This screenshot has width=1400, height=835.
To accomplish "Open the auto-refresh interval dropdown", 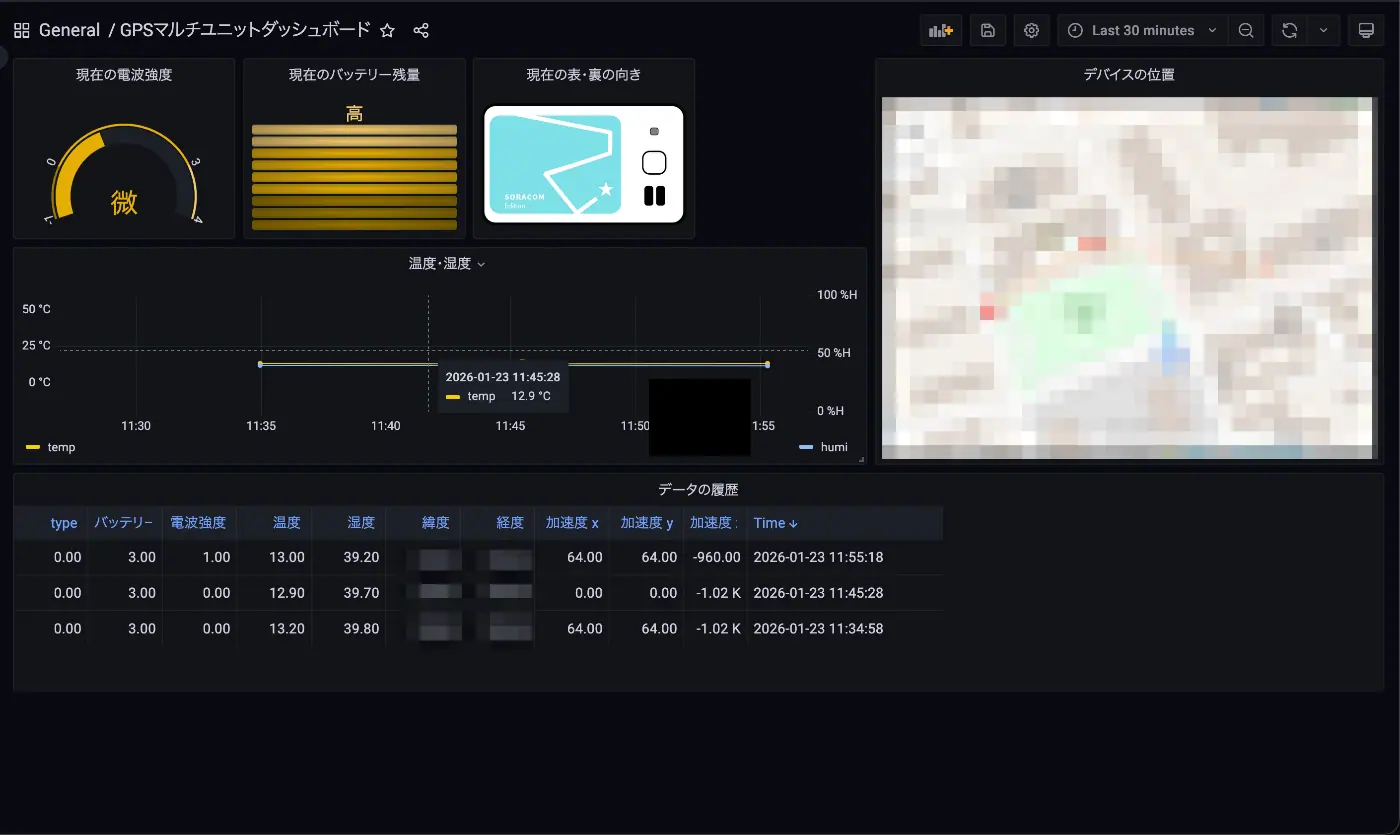I will [x=1322, y=30].
